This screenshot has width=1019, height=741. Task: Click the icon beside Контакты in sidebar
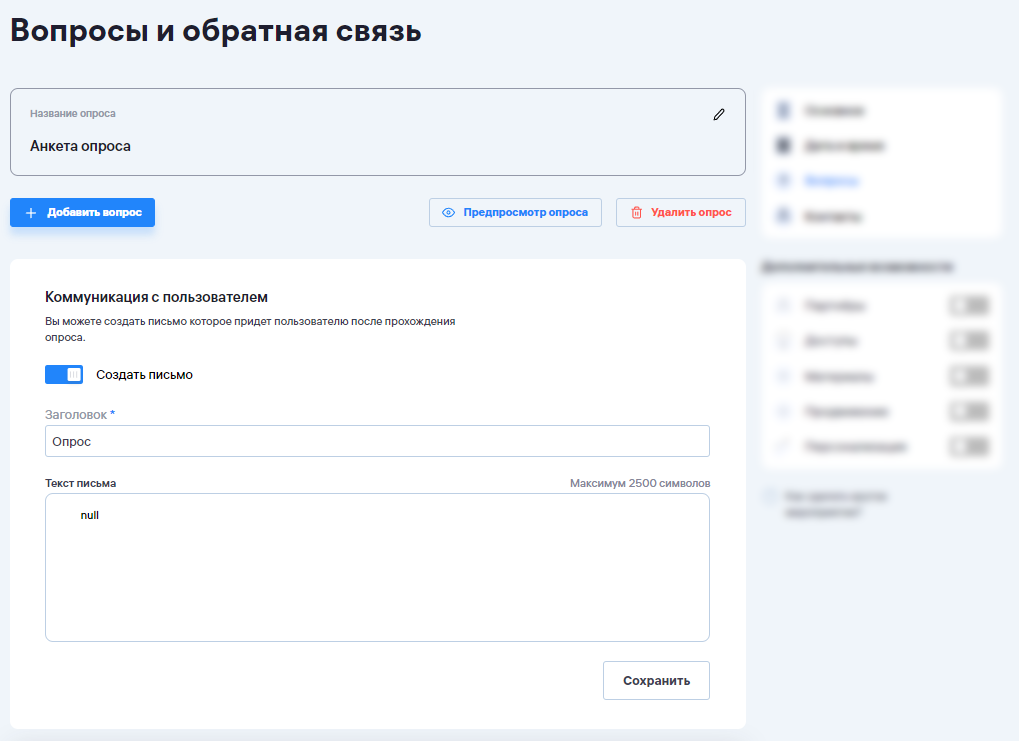pyautogui.click(x=783, y=216)
